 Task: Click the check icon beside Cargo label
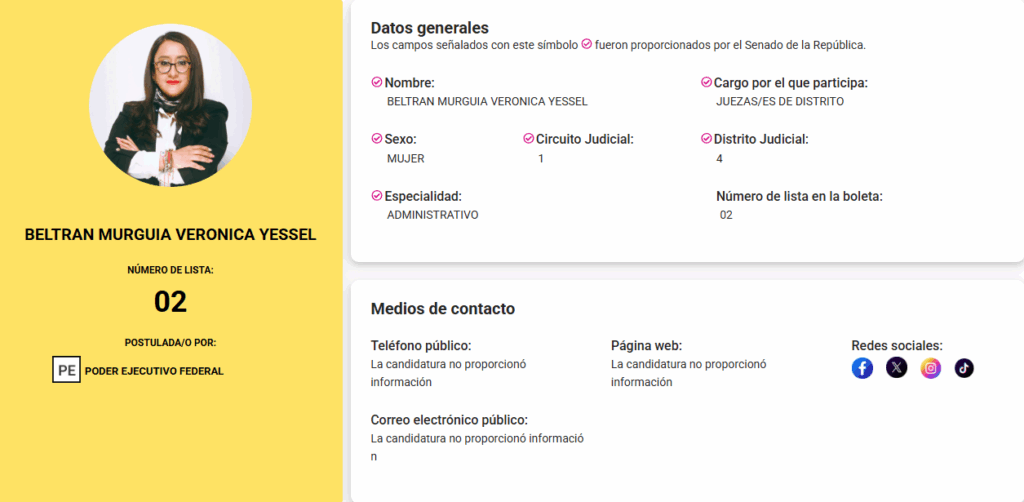706,82
